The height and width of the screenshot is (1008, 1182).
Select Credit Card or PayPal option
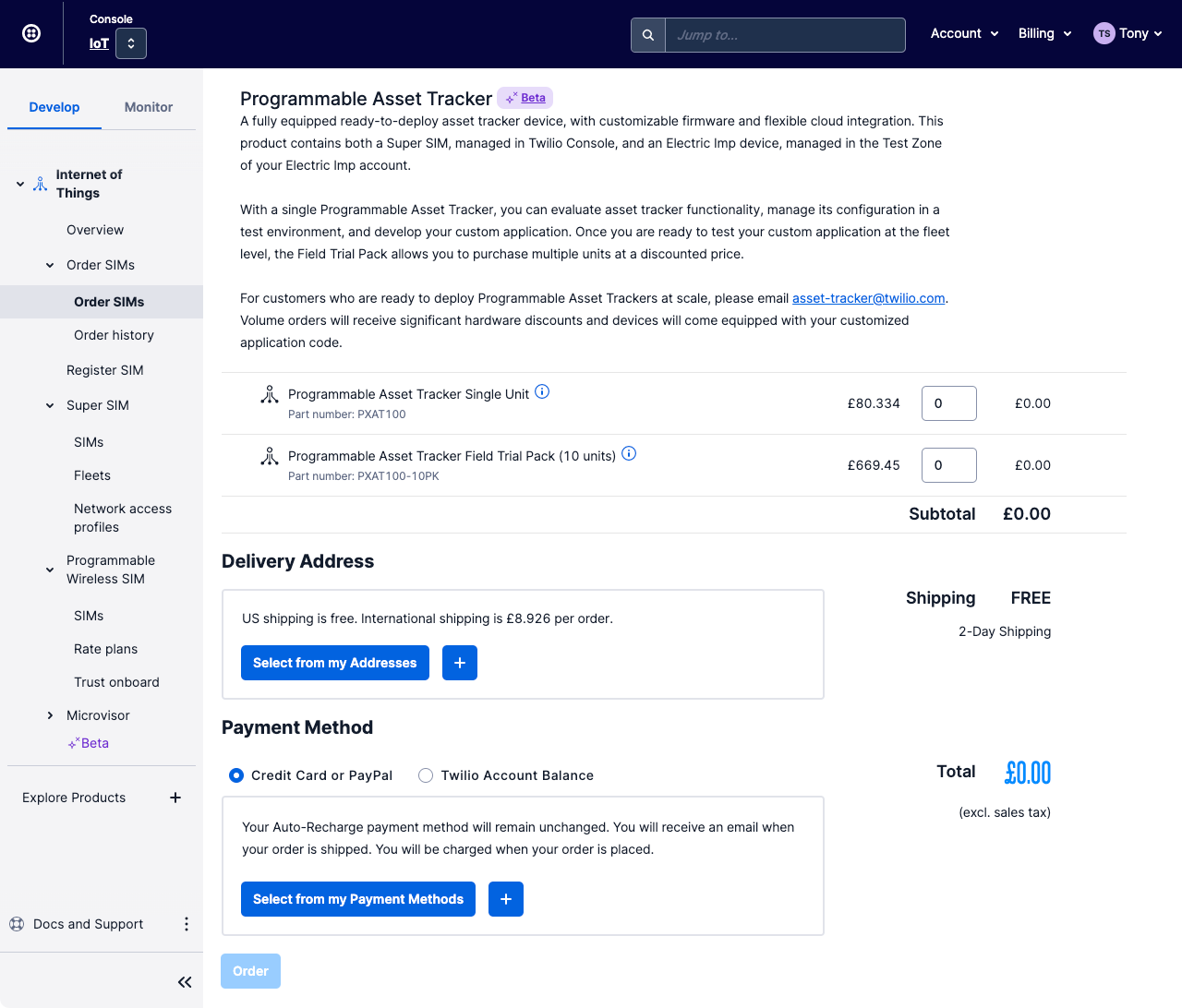236,775
